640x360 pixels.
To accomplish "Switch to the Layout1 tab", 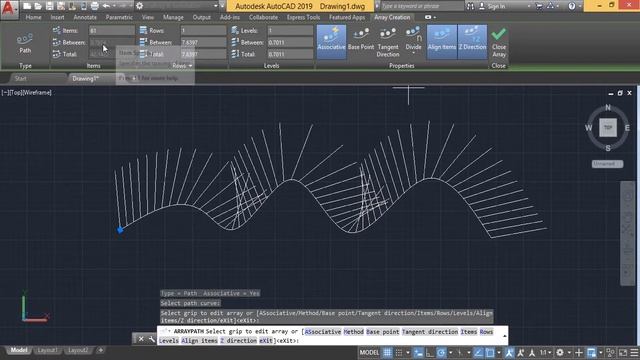I will pyautogui.click(x=47, y=350).
